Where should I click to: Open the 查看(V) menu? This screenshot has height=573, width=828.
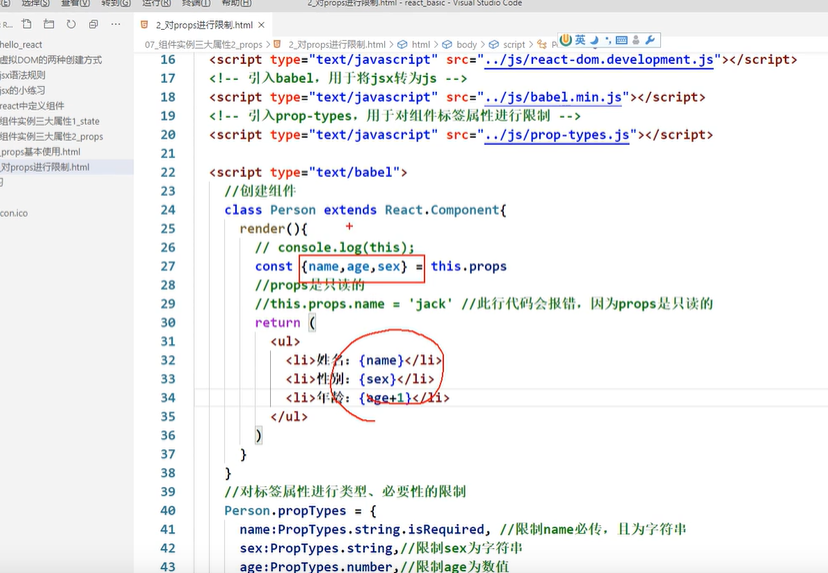pyautogui.click(x=75, y=3)
